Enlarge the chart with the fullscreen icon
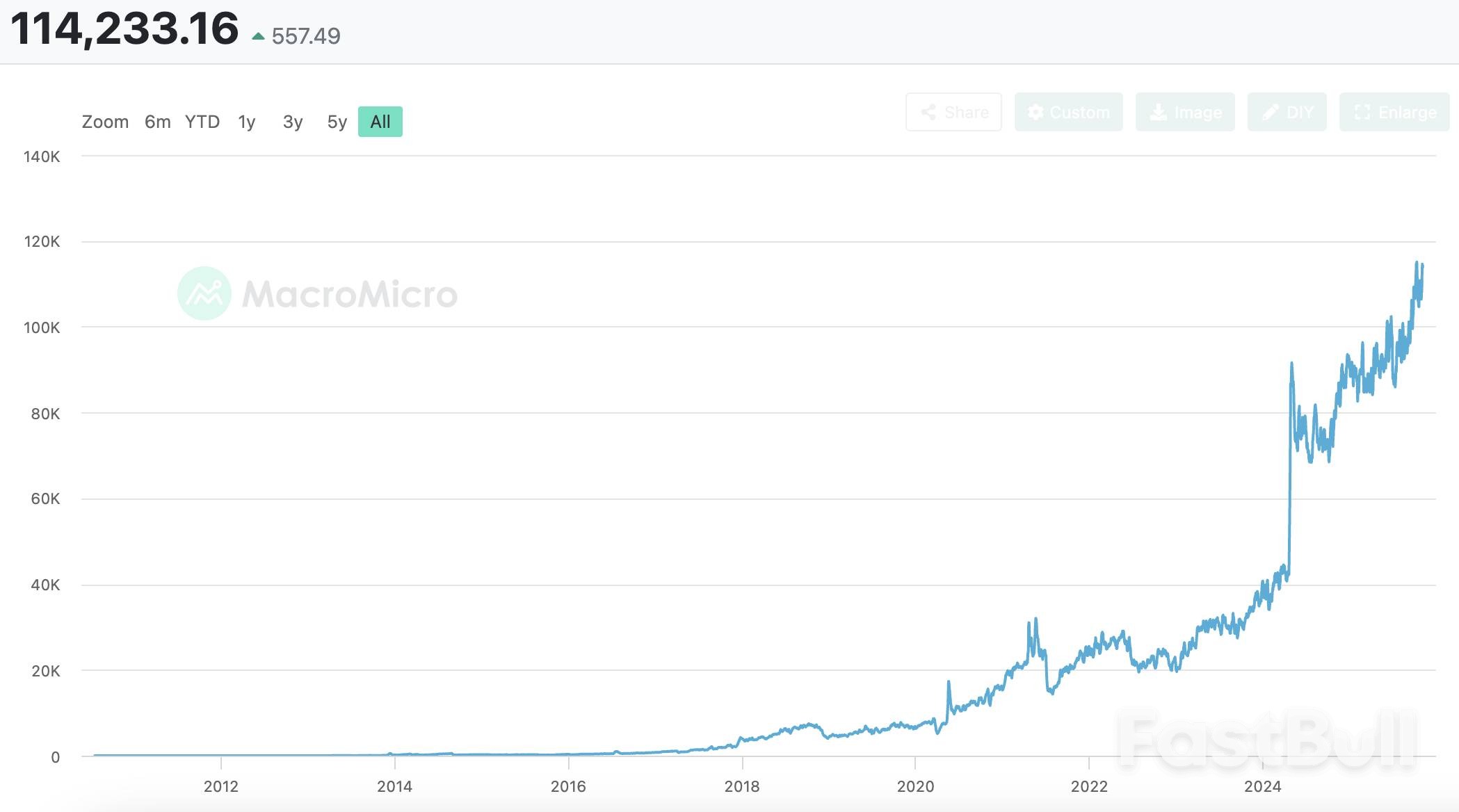The width and height of the screenshot is (1459, 812). 1362,112
